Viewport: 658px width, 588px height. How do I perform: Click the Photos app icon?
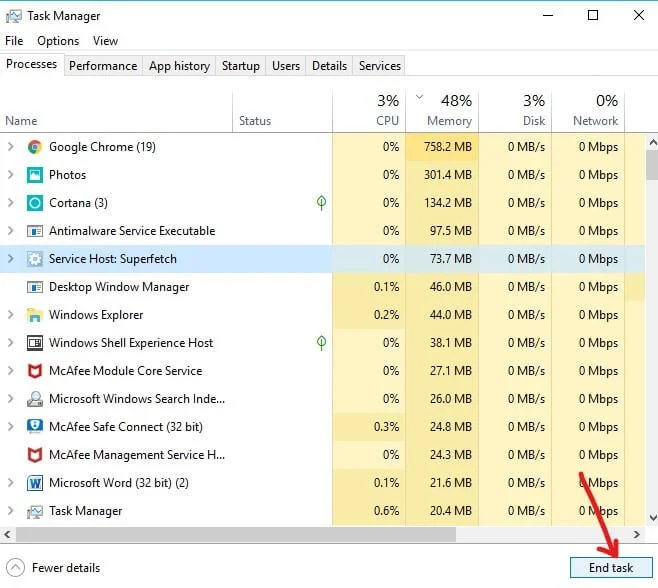click(x=35, y=175)
